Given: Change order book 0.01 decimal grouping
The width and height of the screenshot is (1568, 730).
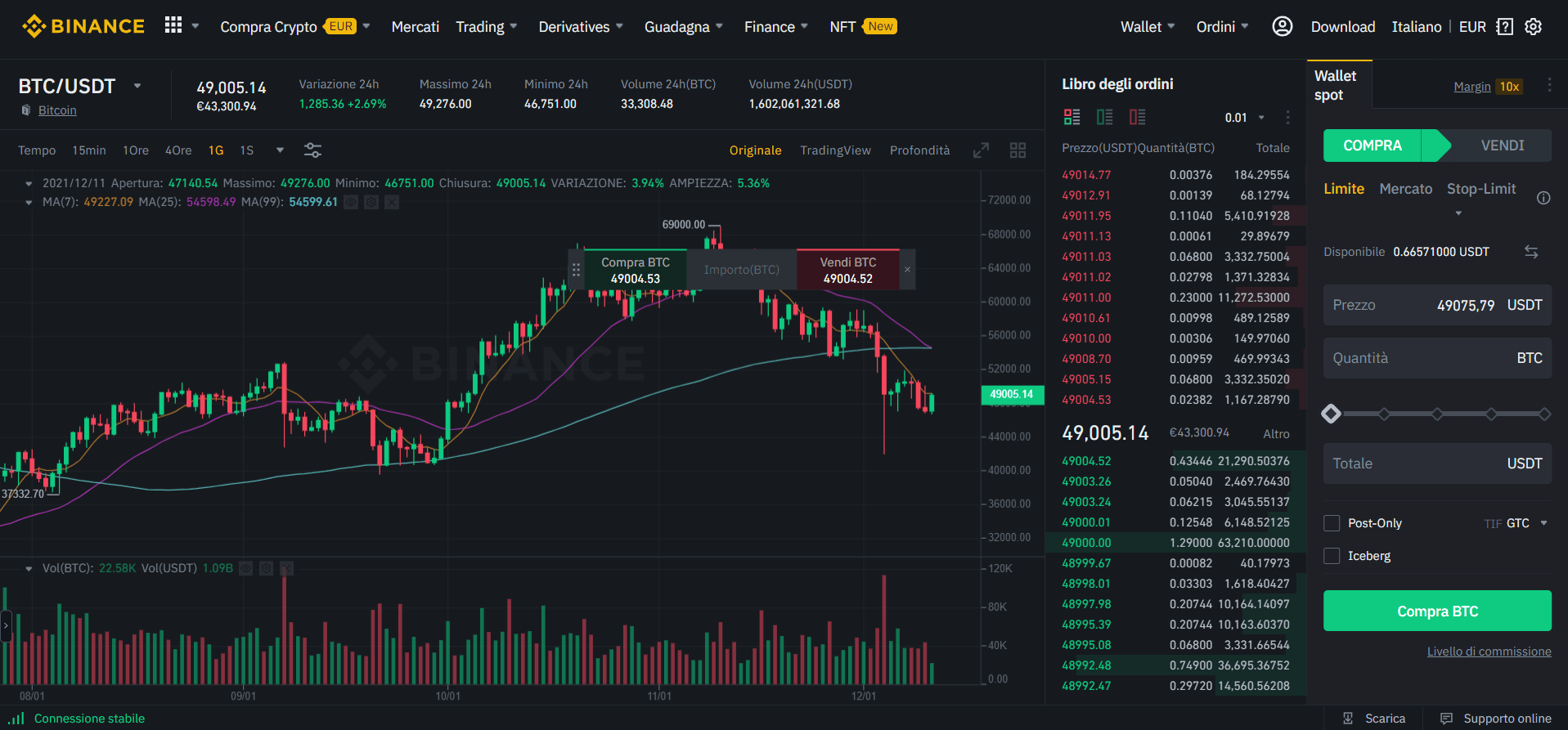Looking at the screenshot, I should [x=1245, y=118].
